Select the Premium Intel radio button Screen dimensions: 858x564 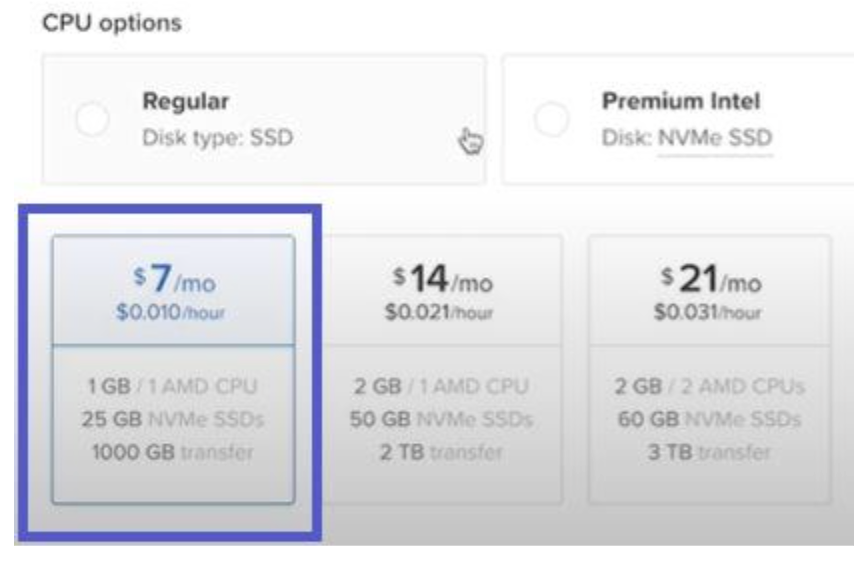tap(552, 119)
